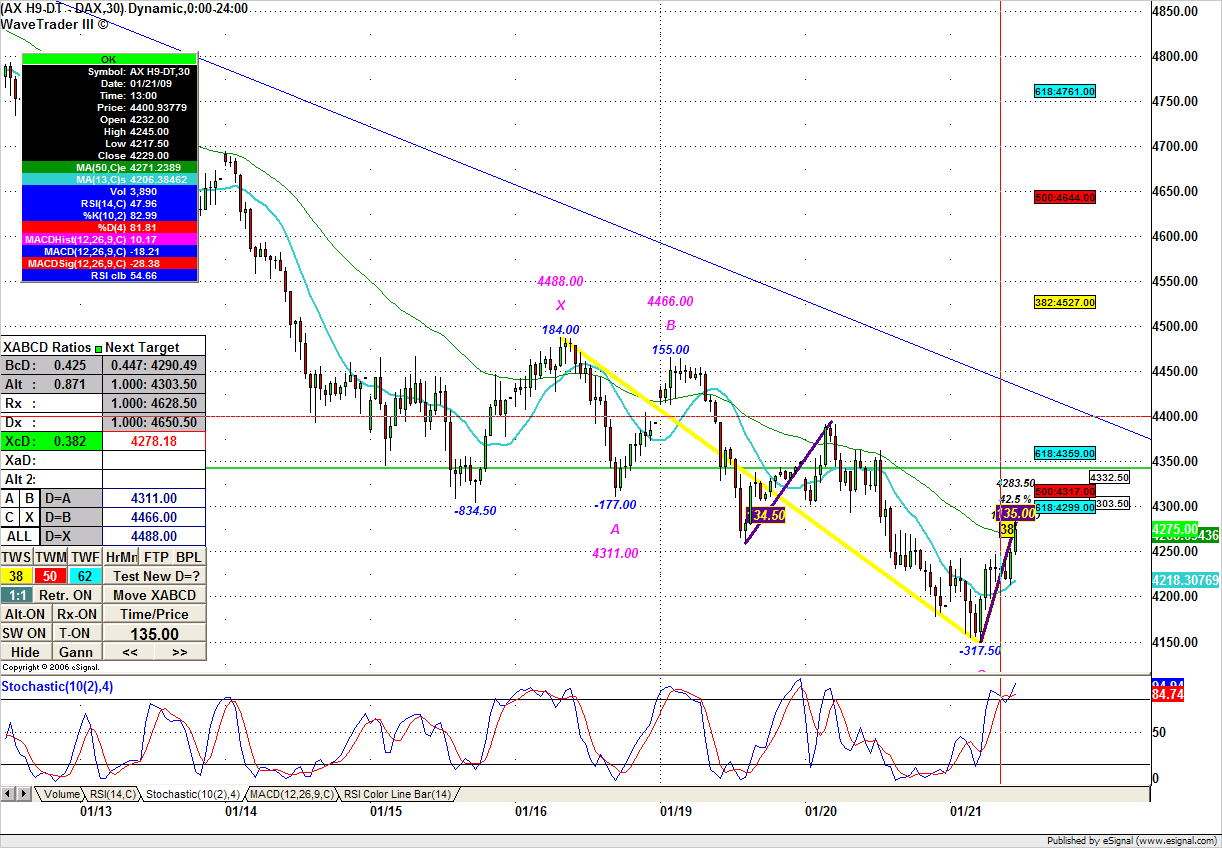This screenshot has height=848, width=1222.
Task: Click the << previous arrow button
Action: 129,652
